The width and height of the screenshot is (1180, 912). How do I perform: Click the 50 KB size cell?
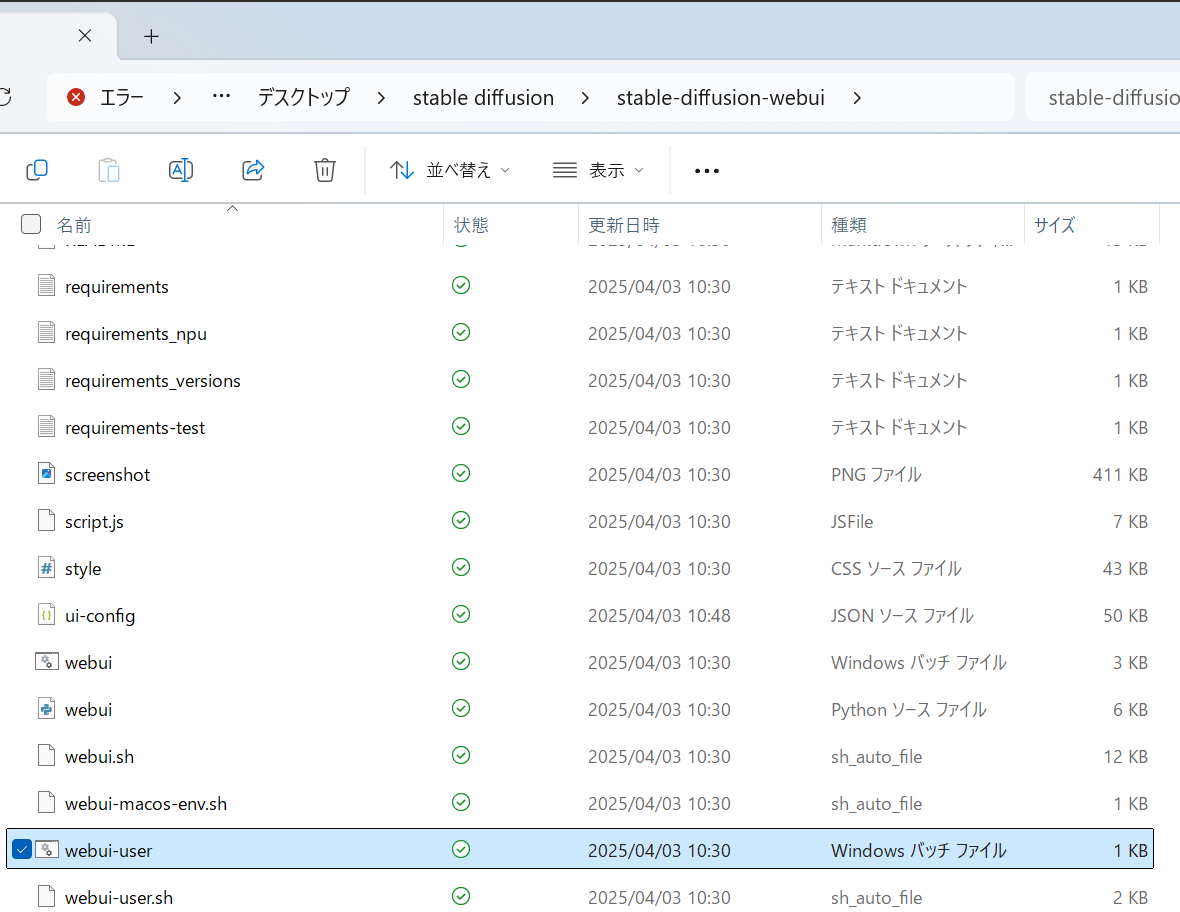click(1125, 616)
